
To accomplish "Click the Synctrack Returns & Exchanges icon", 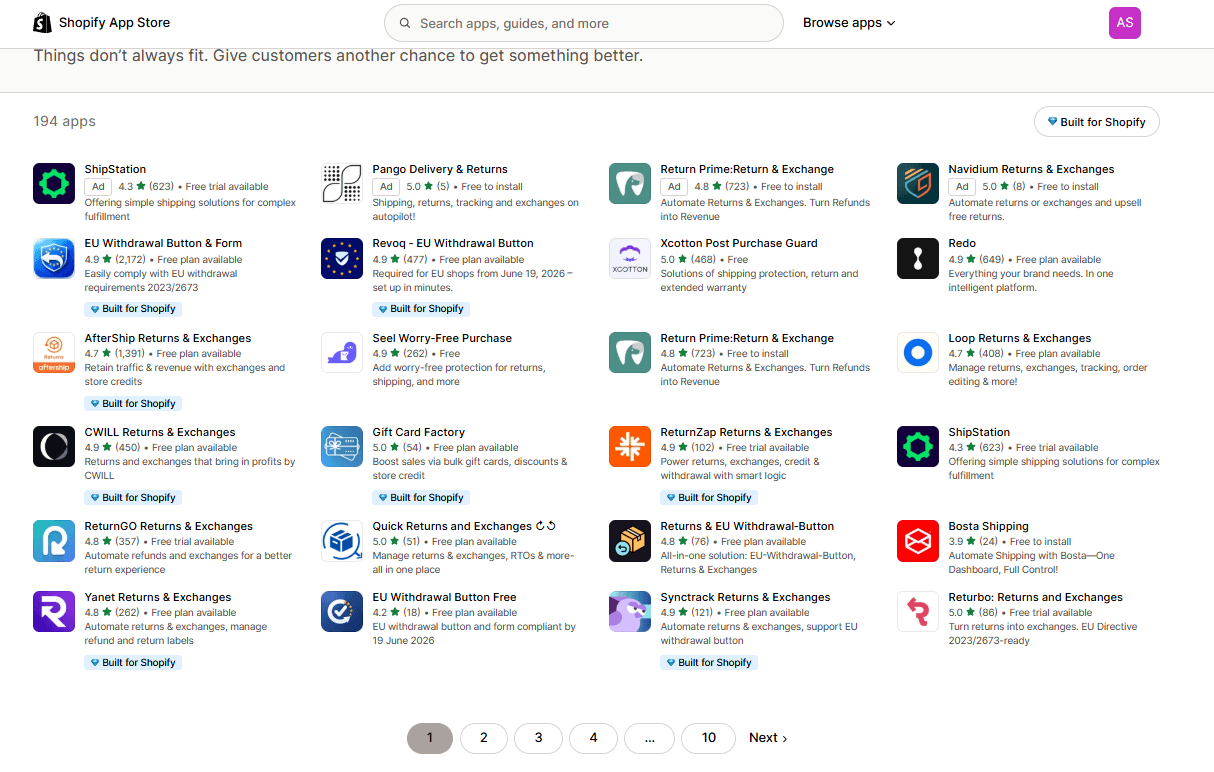I will pos(630,612).
